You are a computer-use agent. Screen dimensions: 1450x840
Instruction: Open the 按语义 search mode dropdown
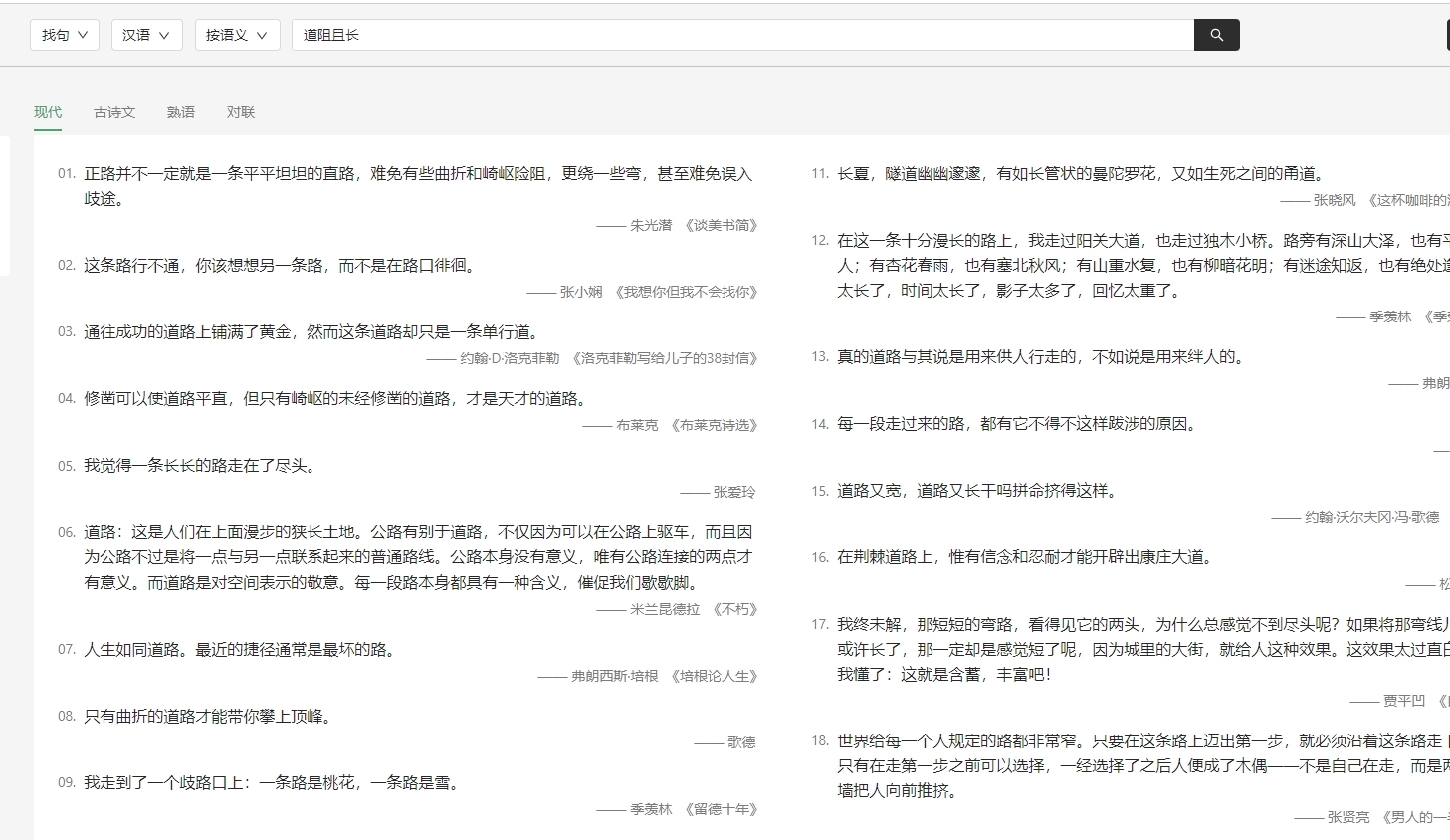(237, 35)
